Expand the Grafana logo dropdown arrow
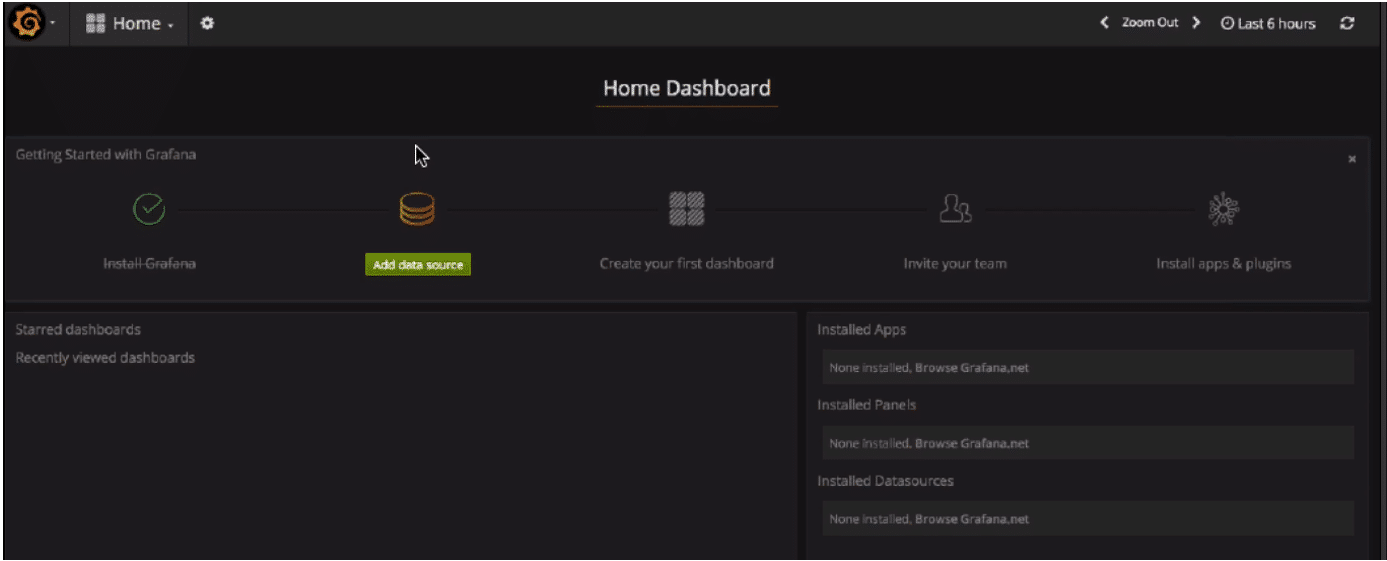This screenshot has height=561, width=1387. point(52,23)
